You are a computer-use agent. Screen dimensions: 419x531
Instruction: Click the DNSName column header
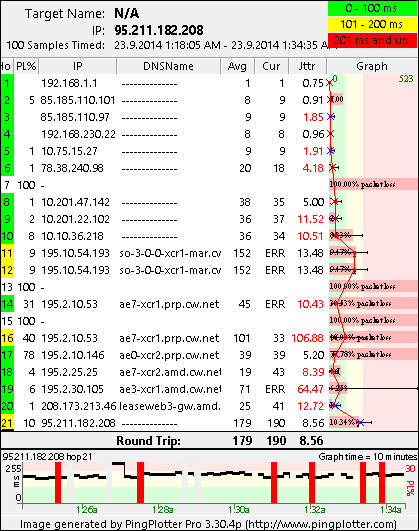168,66
